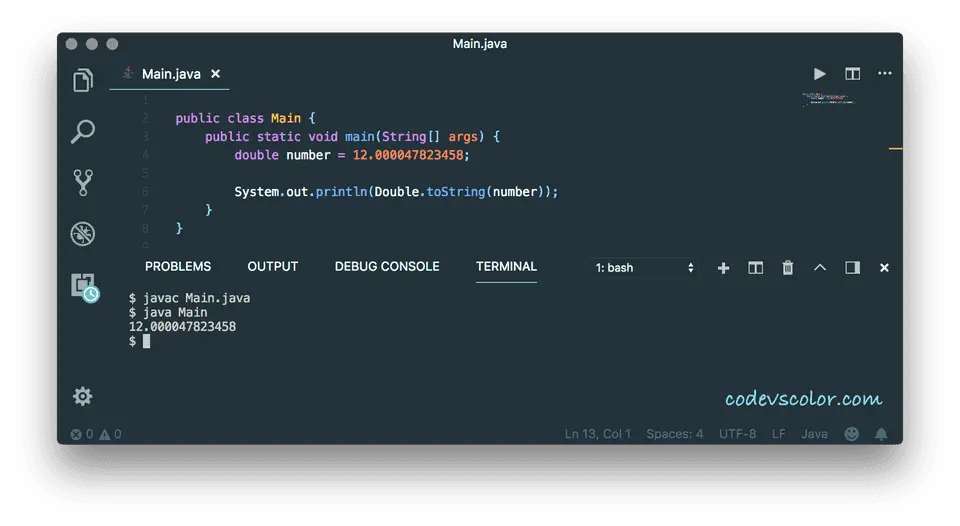Click the Java language mode indicator

[814, 434]
